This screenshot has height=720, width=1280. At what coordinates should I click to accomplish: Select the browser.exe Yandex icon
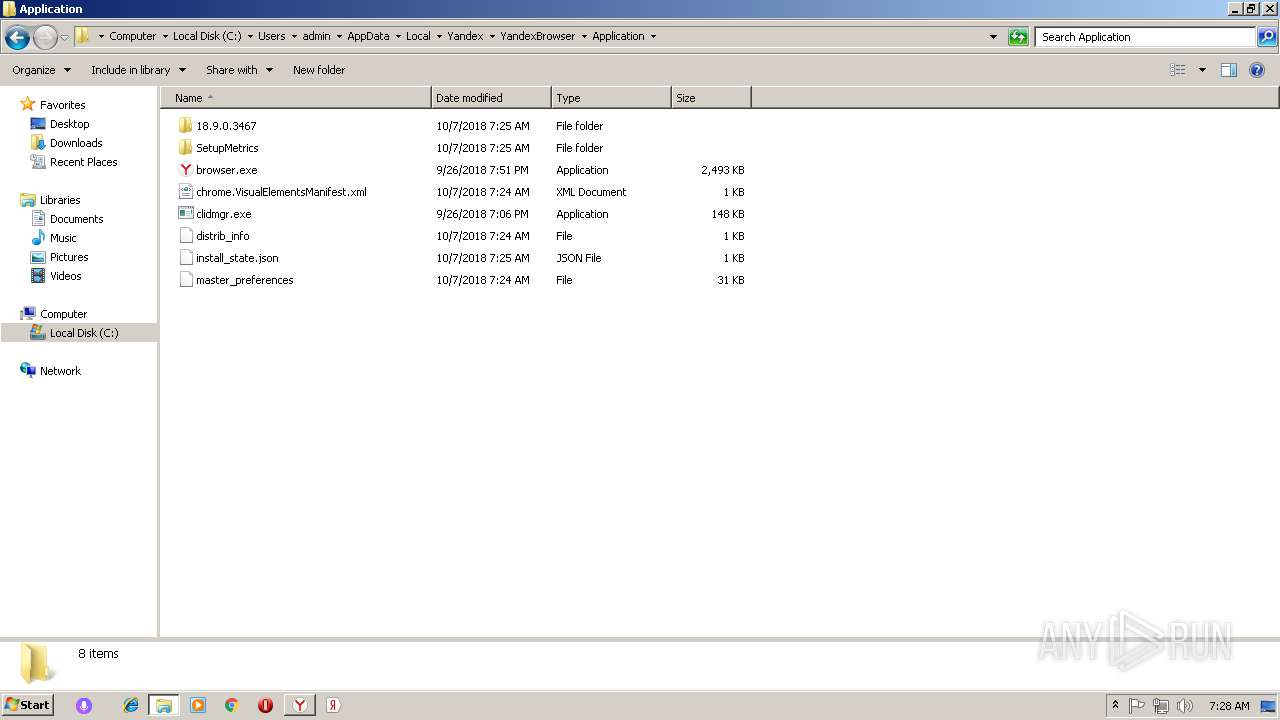pos(185,170)
